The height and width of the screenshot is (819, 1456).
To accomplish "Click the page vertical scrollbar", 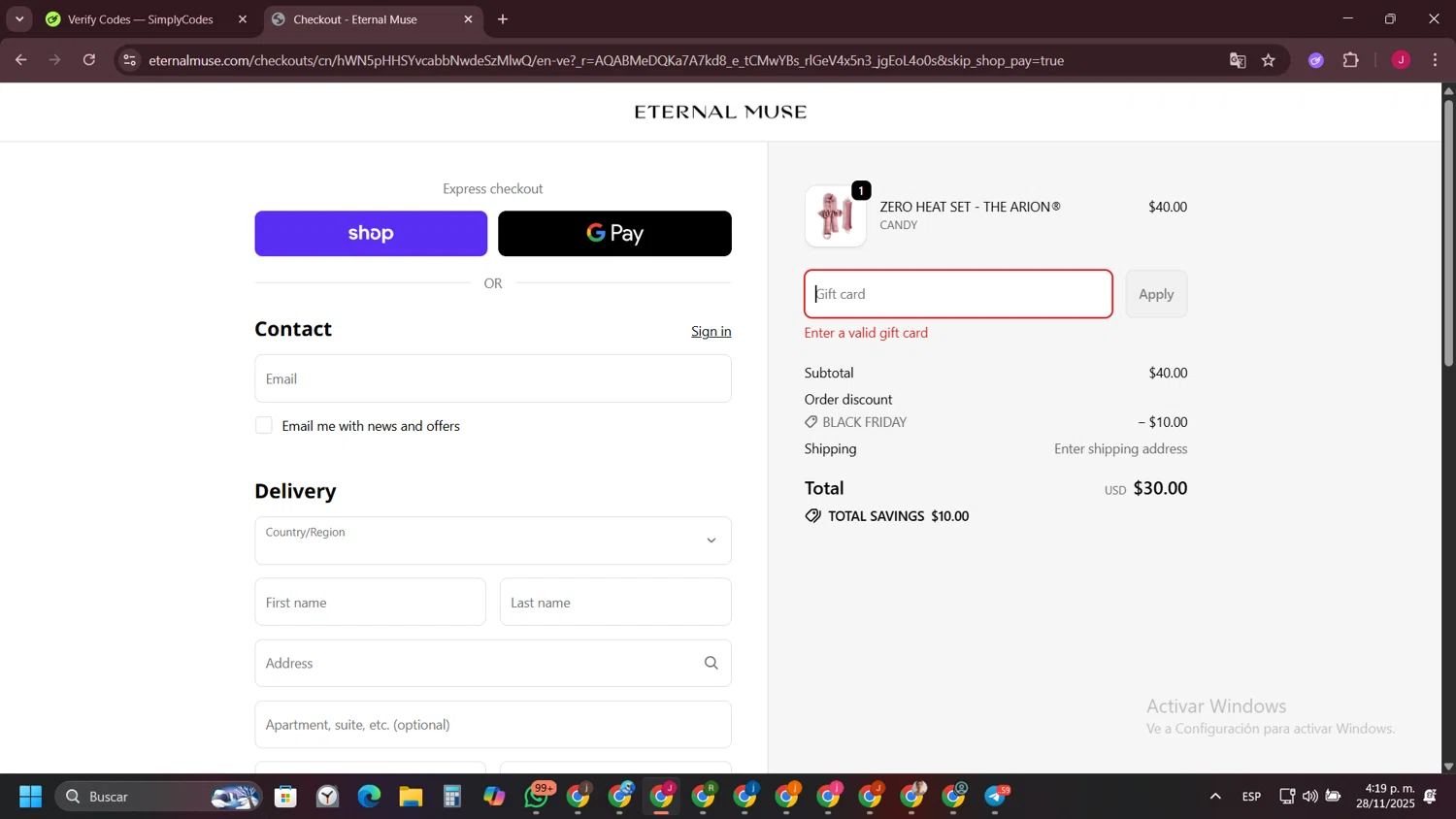I will [1448, 233].
